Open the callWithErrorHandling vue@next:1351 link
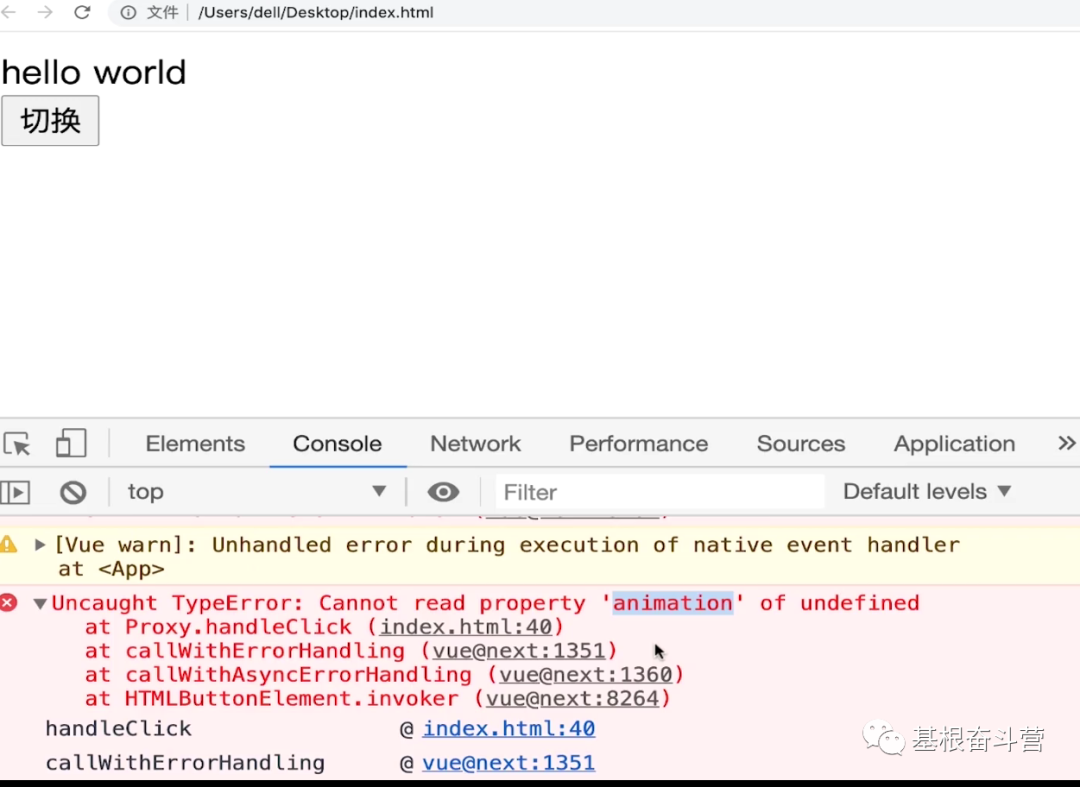This screenshot has width=1080, height=787. [x=508, y=763]
